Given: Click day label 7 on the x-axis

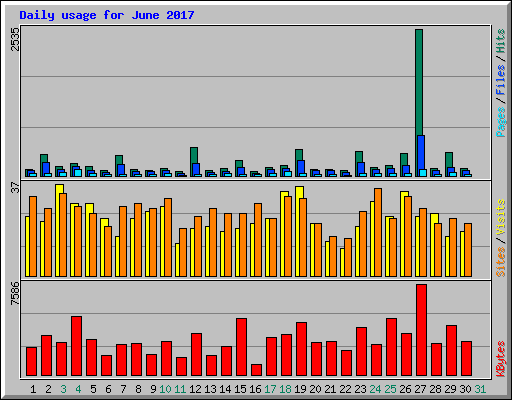Looking at the screenshot, I should [123, 389].
